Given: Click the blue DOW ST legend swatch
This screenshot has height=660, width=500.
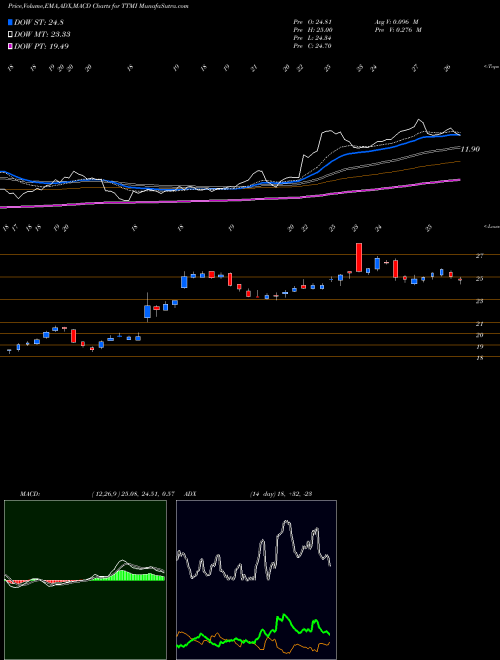Looking at the screenshot, I should [11, 22].
